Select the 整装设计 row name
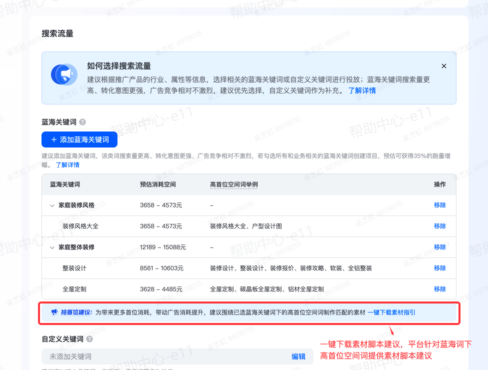The height and width of the screenshot is (370, 488). (74, 268)
